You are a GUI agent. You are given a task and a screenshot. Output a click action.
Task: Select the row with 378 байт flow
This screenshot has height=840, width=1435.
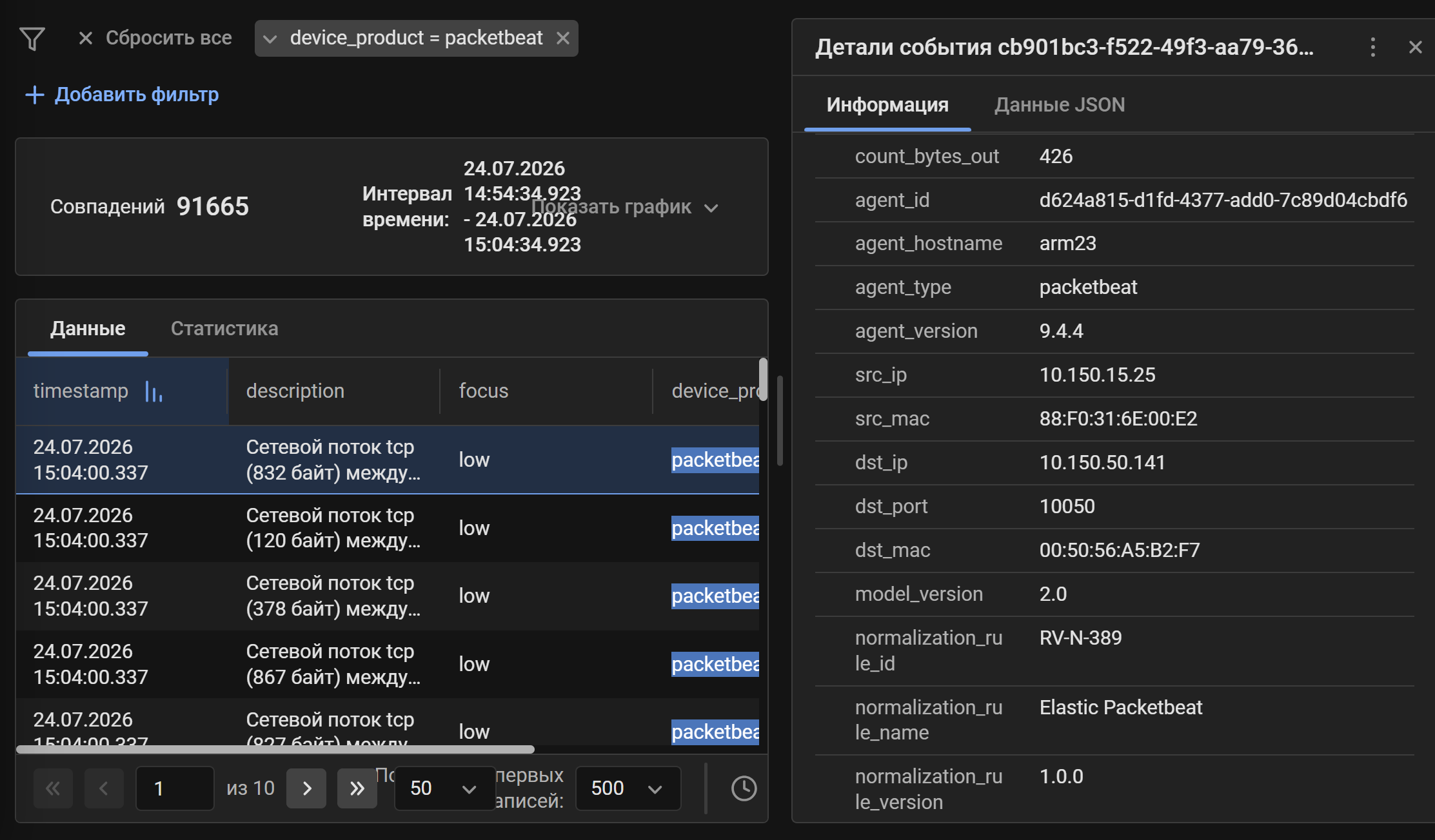point(387,596)
